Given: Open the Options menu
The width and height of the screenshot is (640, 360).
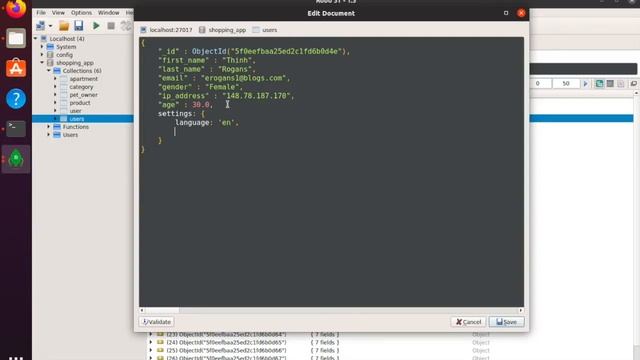Looking at the screenshot, I should (x=81, y=13).
